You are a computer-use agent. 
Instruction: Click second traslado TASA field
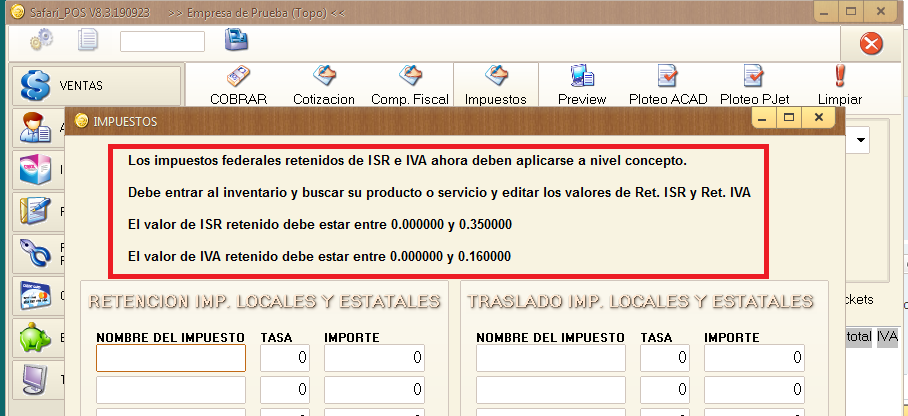[665, 390]
